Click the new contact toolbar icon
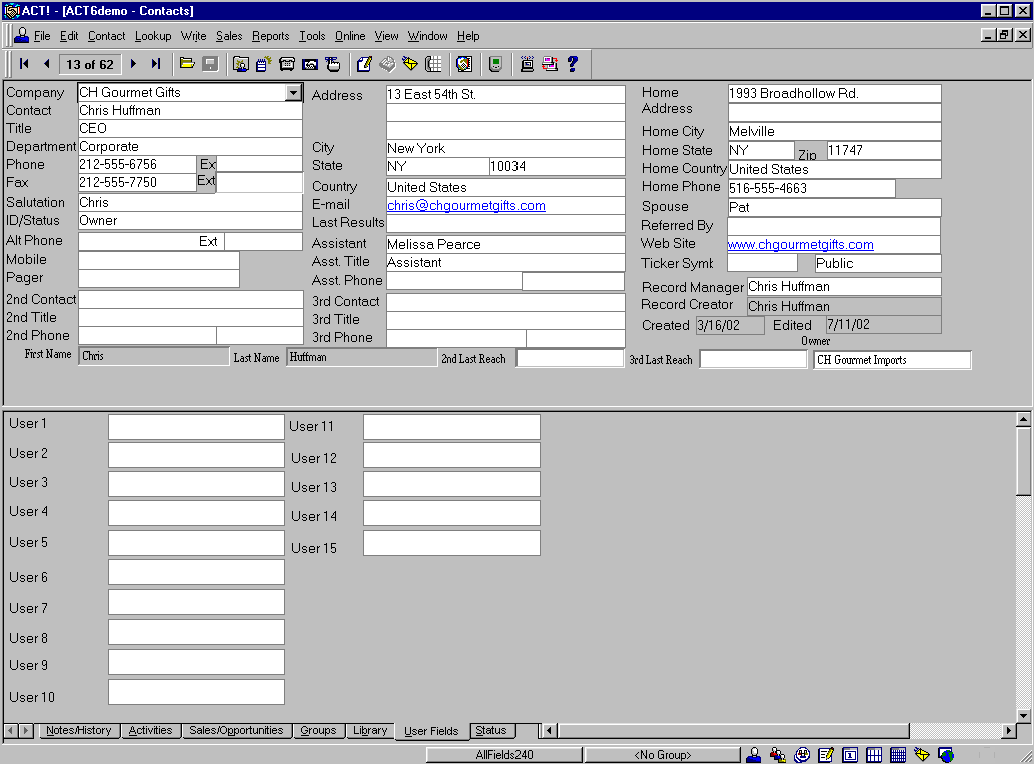This screenshot has height=764, width=1034. click(241, 64)
